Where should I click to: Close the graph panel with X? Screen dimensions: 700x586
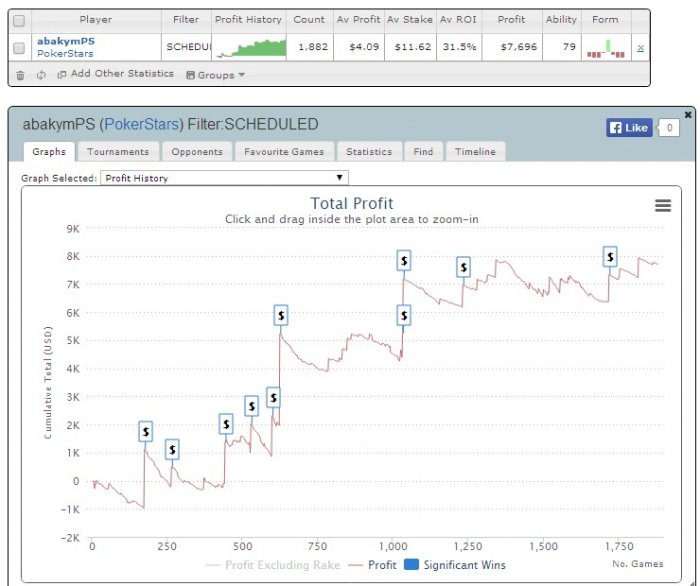coord(688,115)
